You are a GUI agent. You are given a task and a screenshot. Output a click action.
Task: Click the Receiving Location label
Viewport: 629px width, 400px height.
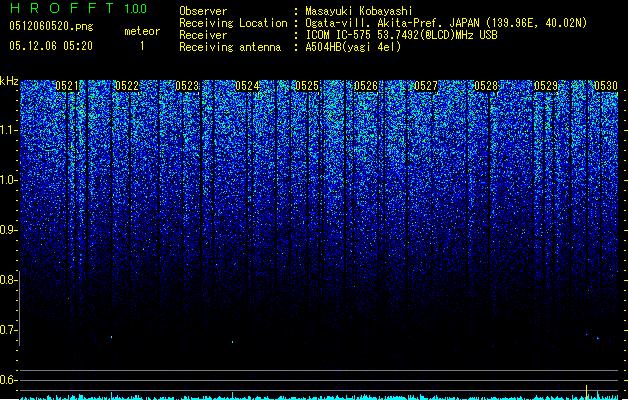point(233,23)
